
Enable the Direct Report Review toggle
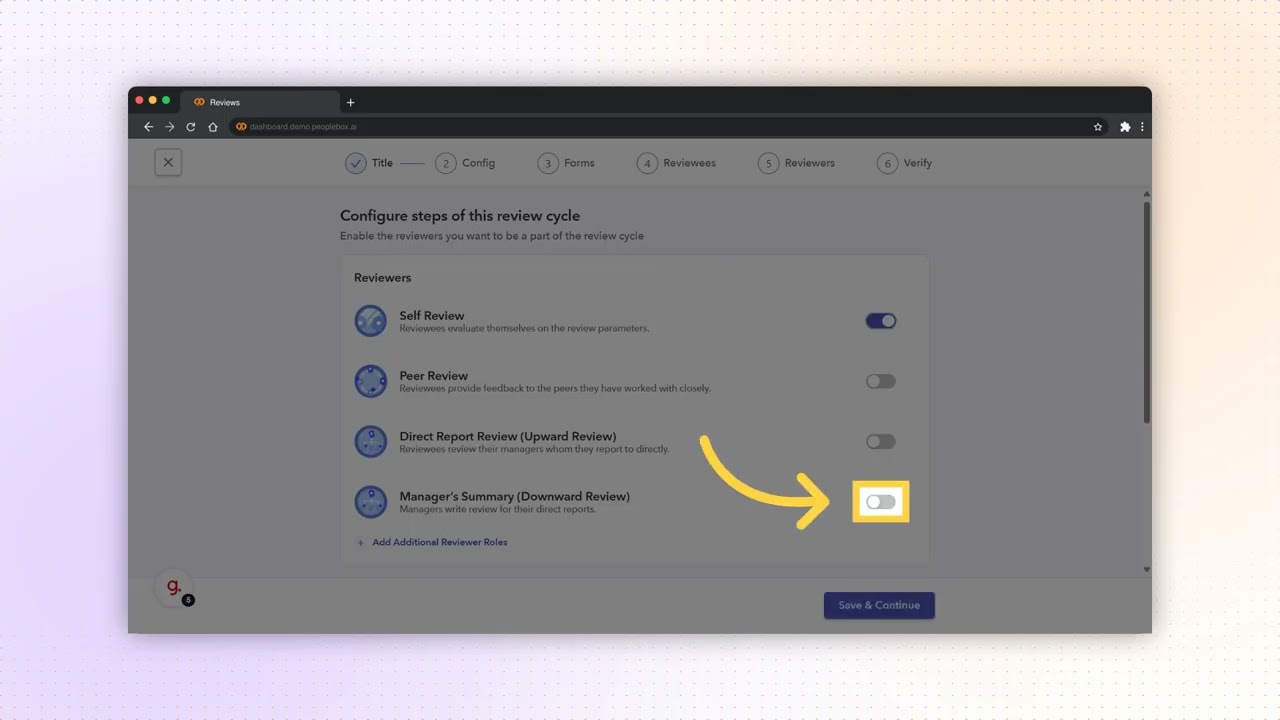point(881,441)
